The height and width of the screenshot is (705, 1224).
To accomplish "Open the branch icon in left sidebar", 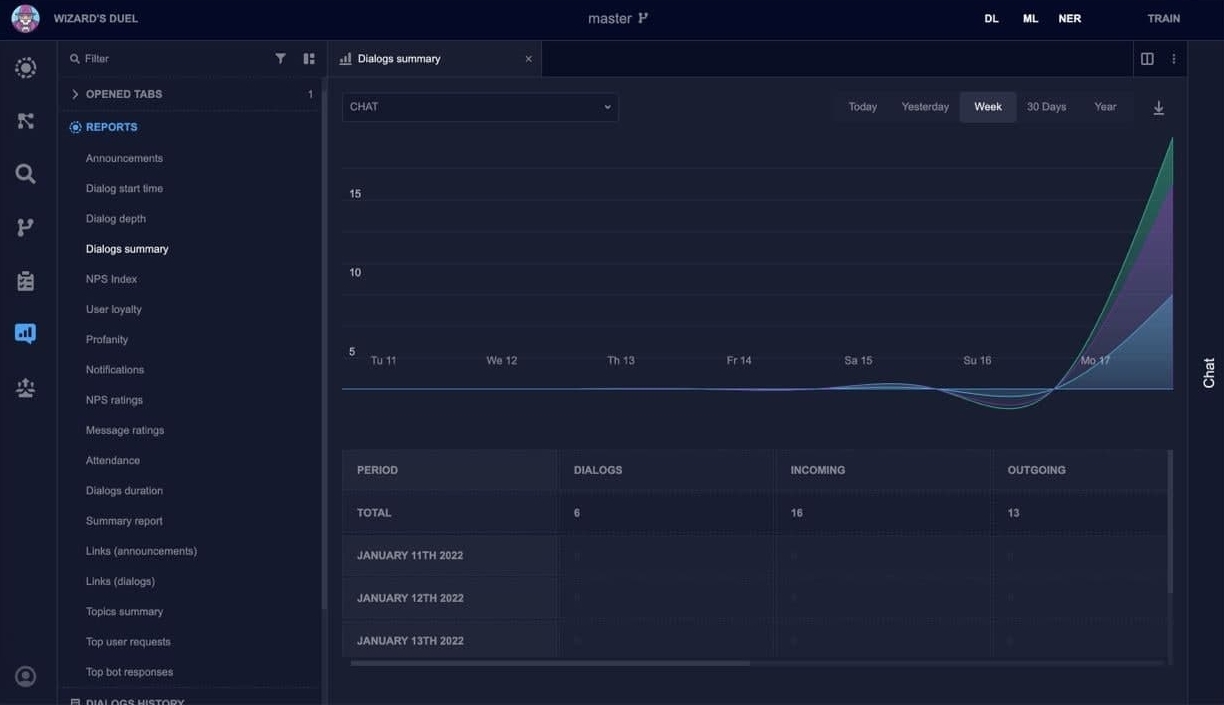I will (26, 227).
